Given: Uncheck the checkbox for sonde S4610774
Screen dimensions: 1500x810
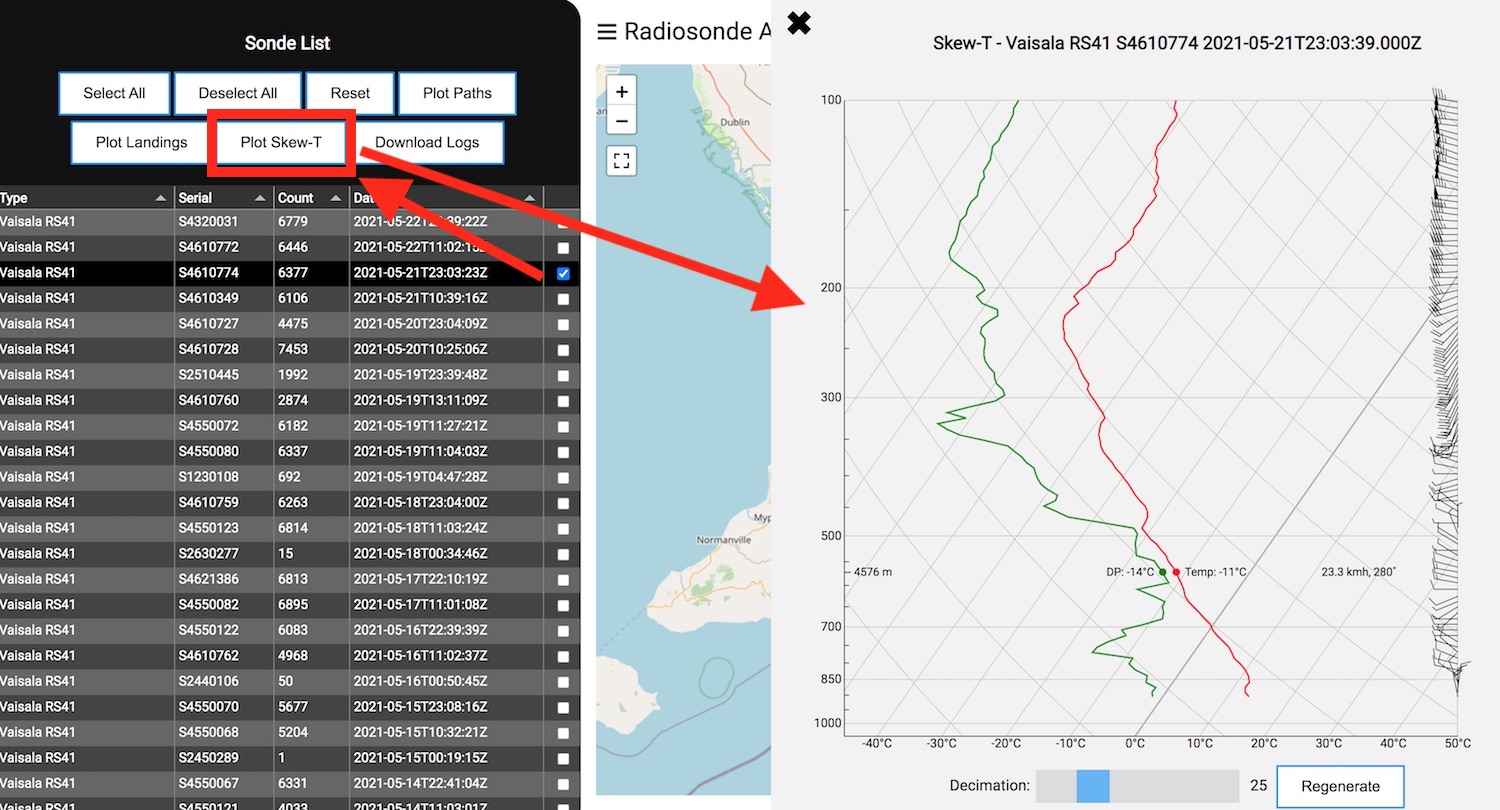Looking at the screenshot, I should pos(562,273).
